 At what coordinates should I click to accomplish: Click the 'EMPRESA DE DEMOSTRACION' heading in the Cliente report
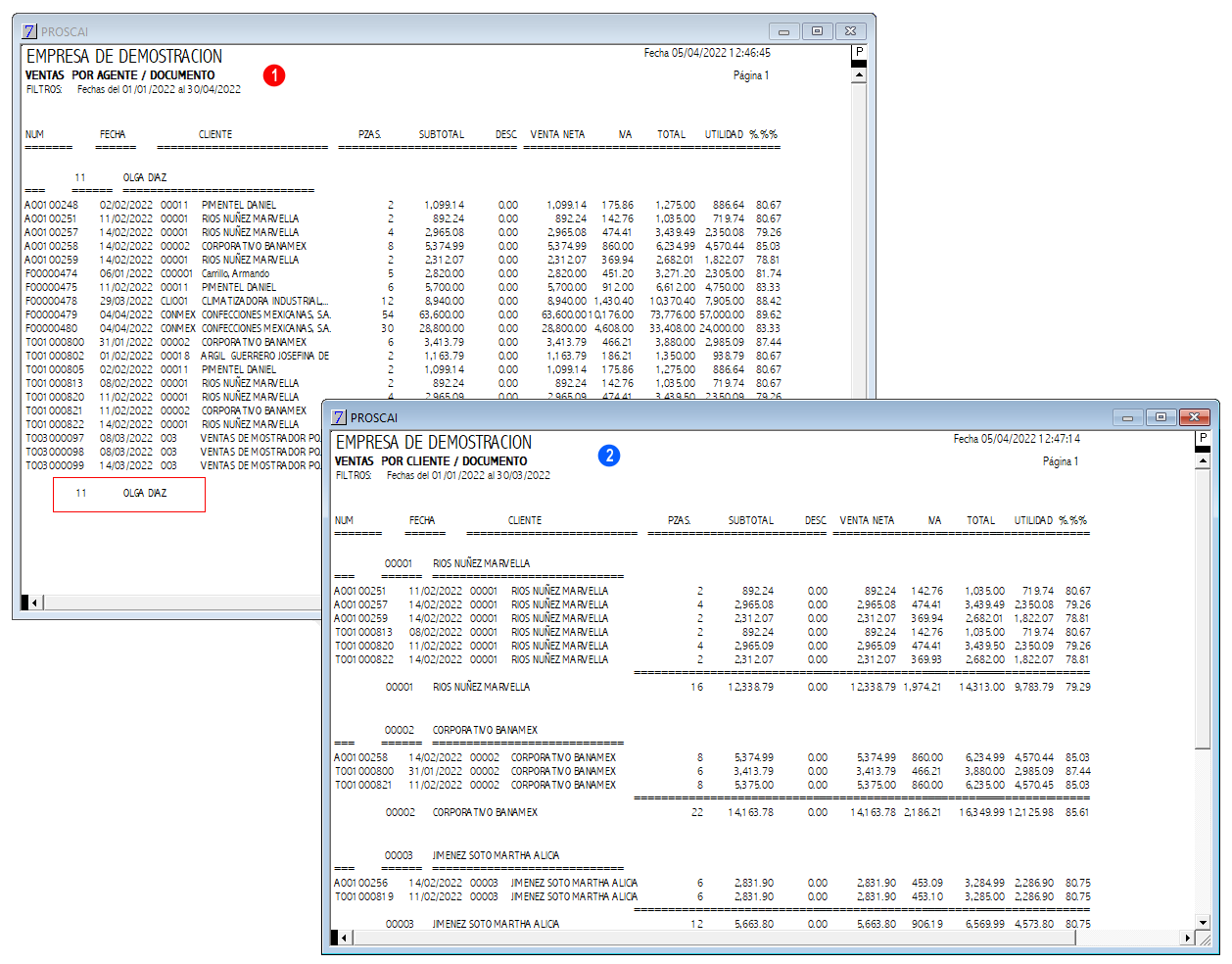click(x=434, y=442)
